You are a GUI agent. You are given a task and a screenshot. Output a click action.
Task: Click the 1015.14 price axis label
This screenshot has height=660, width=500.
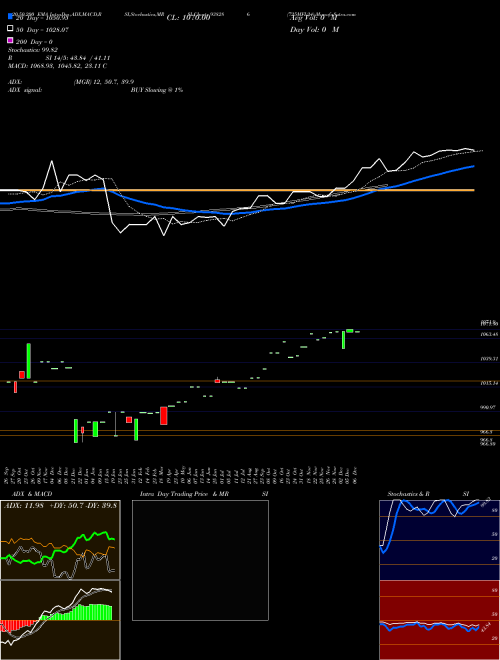click(490, 383)
